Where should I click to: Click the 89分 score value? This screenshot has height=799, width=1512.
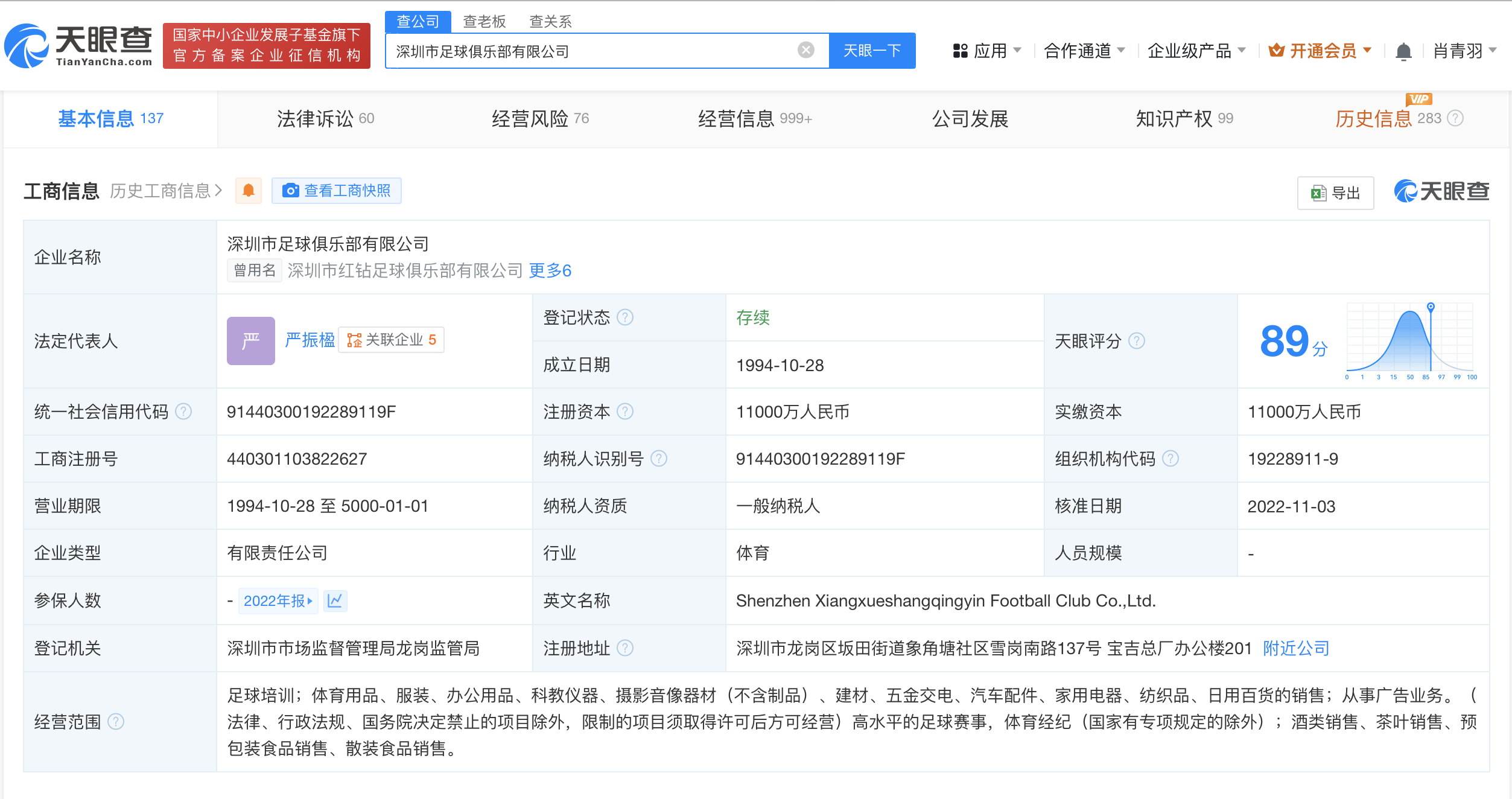pyautogui.click(x=1294, y=341)
